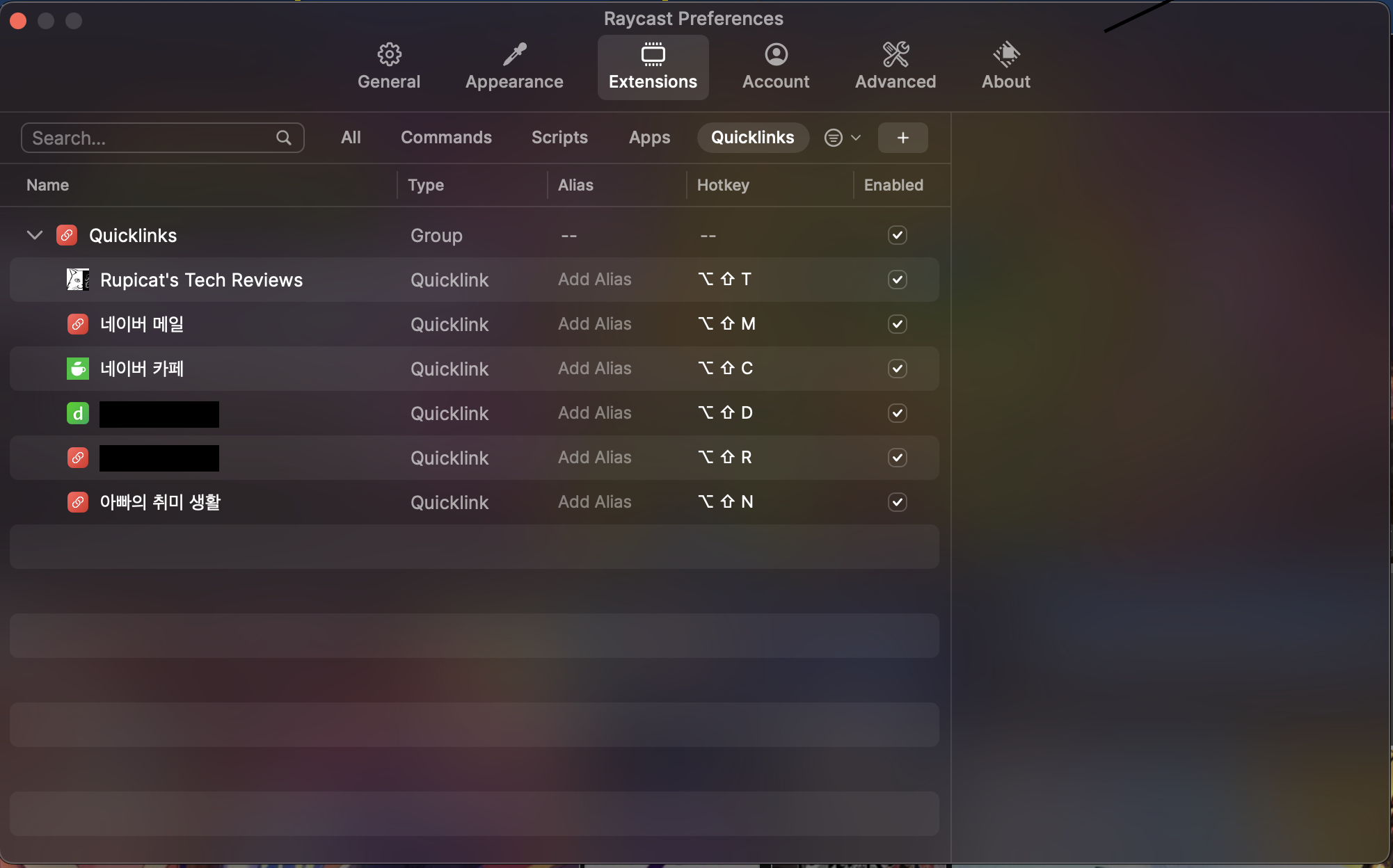Image resolution: width=1393 pixels, height=868 pixels.
Task: Click the plus button to add quicklink
Action: 902,138
